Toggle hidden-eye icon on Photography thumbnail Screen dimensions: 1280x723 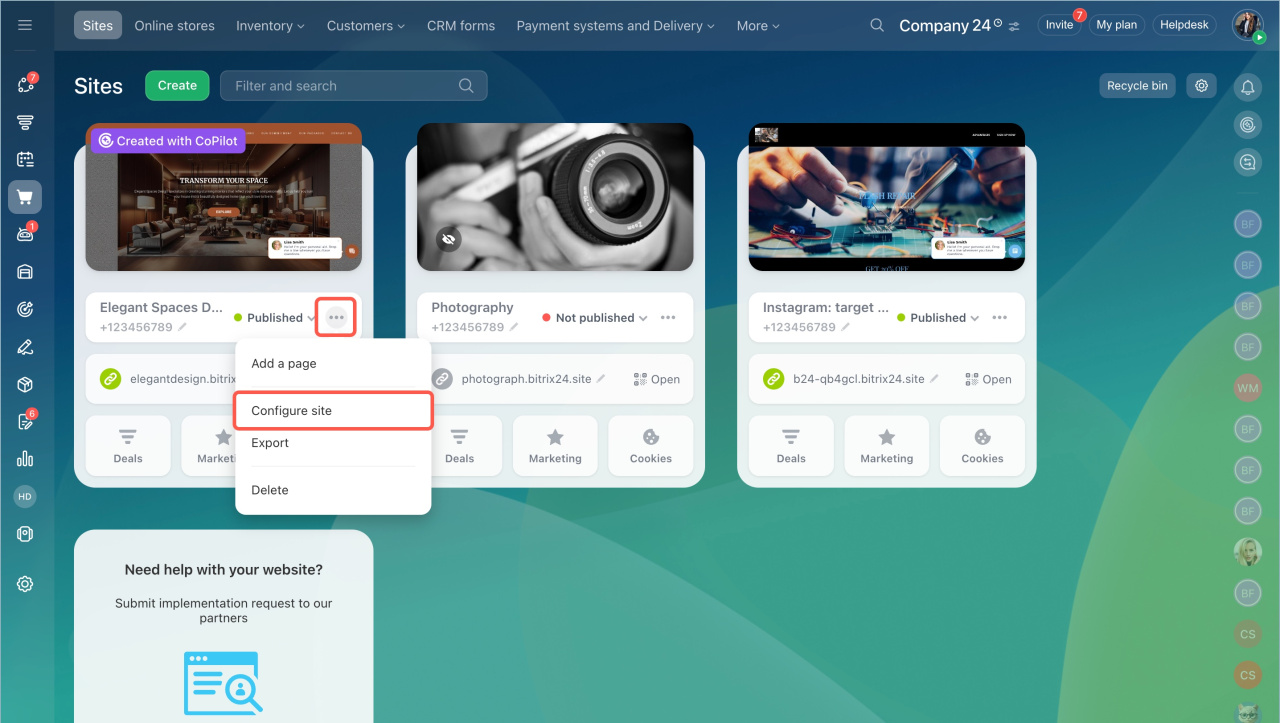[x=448, y=239]
